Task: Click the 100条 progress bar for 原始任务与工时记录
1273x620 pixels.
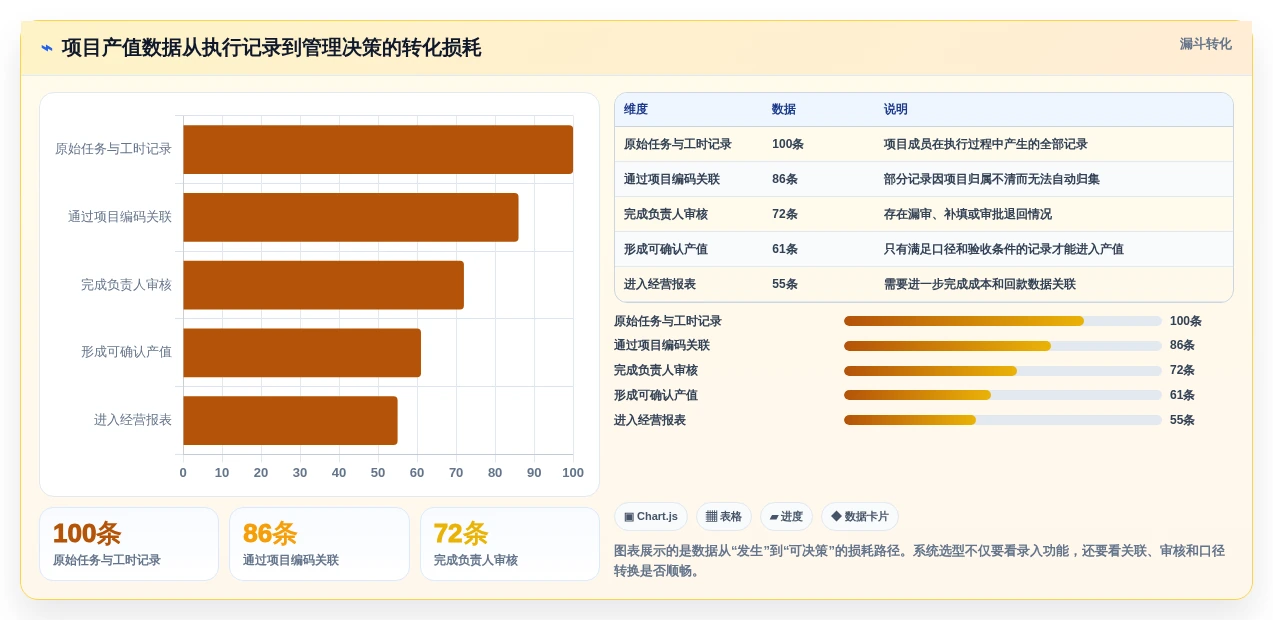Action: click(x=1003, y=321)
